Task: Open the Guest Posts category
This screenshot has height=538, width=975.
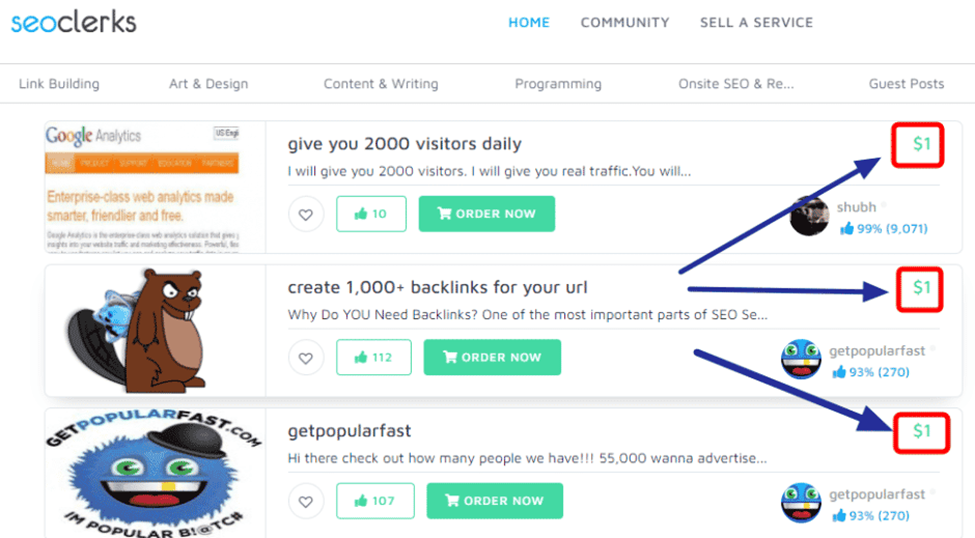Action: [906, 84]
